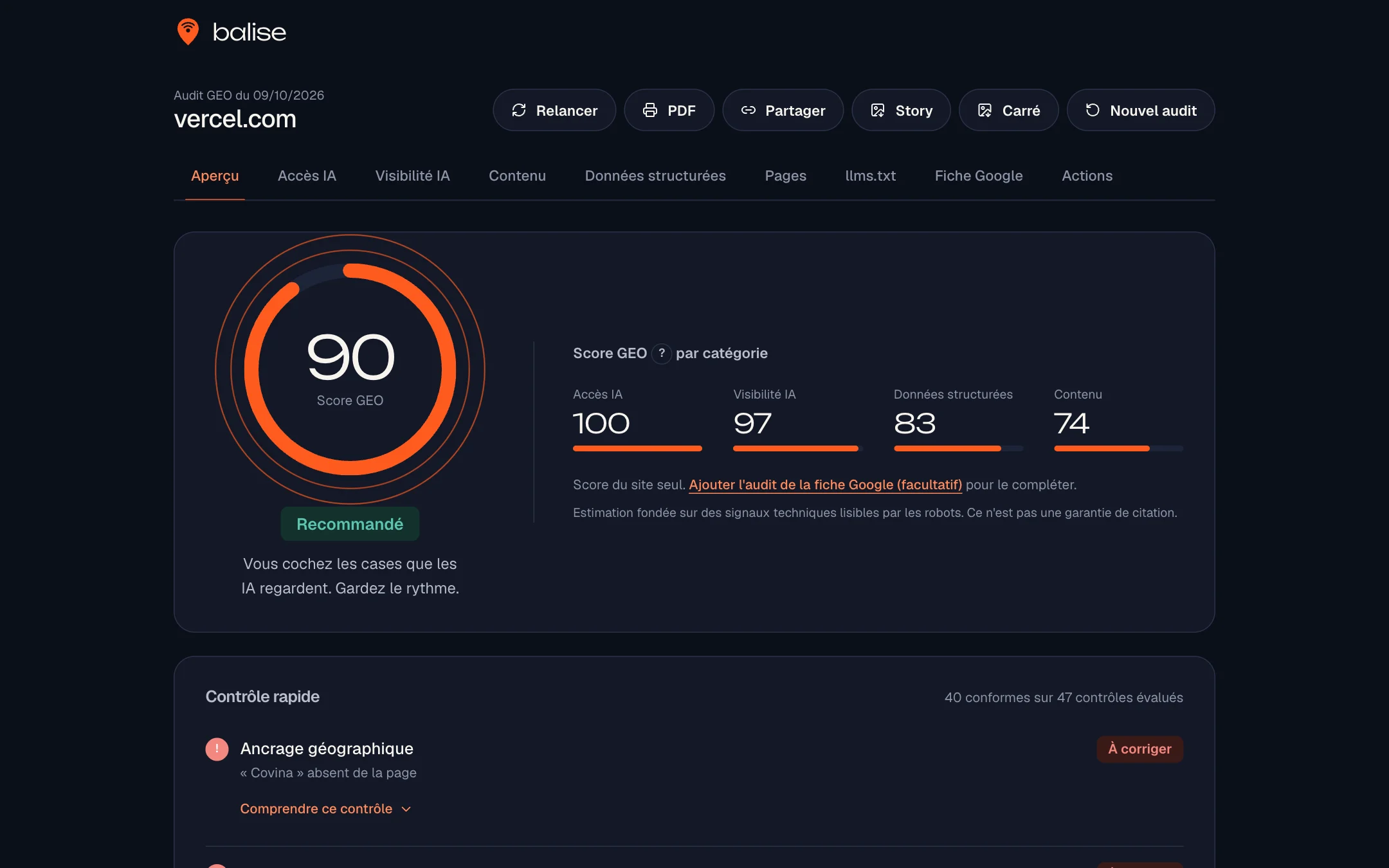The width and height of the screenshot is (1389, 868).
Task: Start a Nouvel audit
Action: pos(1141,111)
